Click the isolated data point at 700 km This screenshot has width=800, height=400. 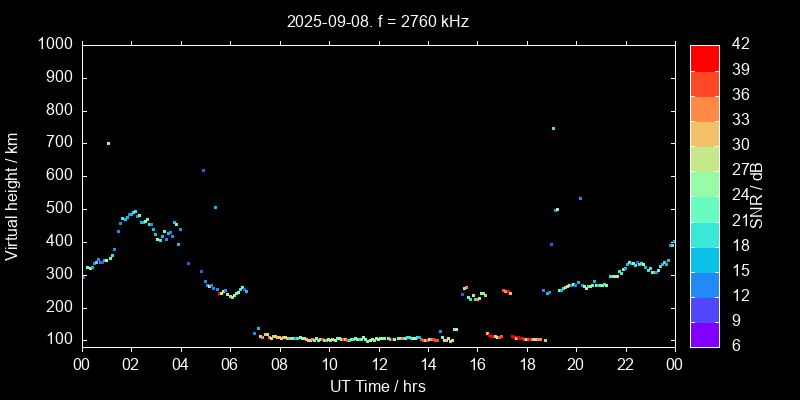108,143
